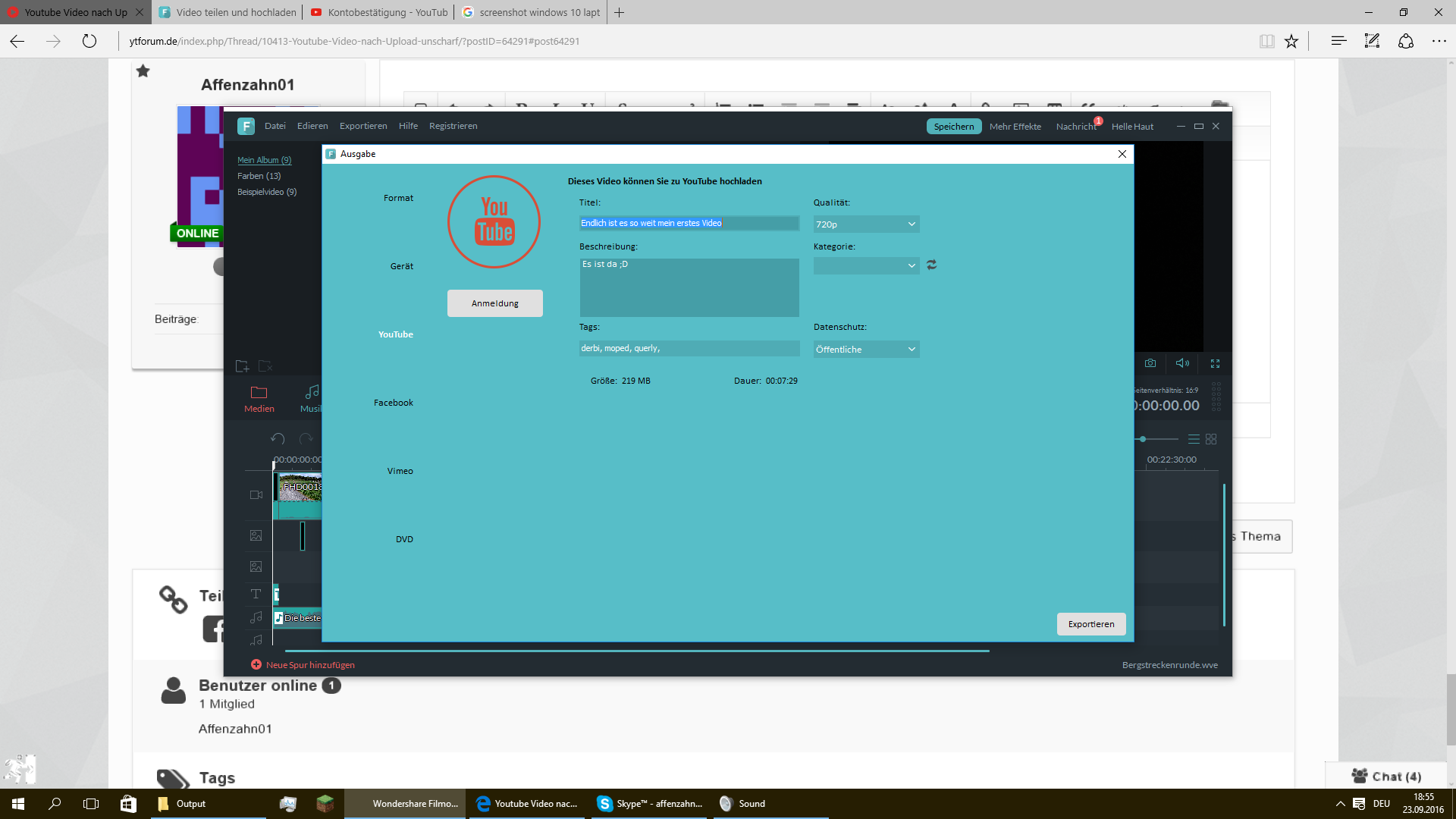Open the Kategorie dropdown

pos(866,266)
